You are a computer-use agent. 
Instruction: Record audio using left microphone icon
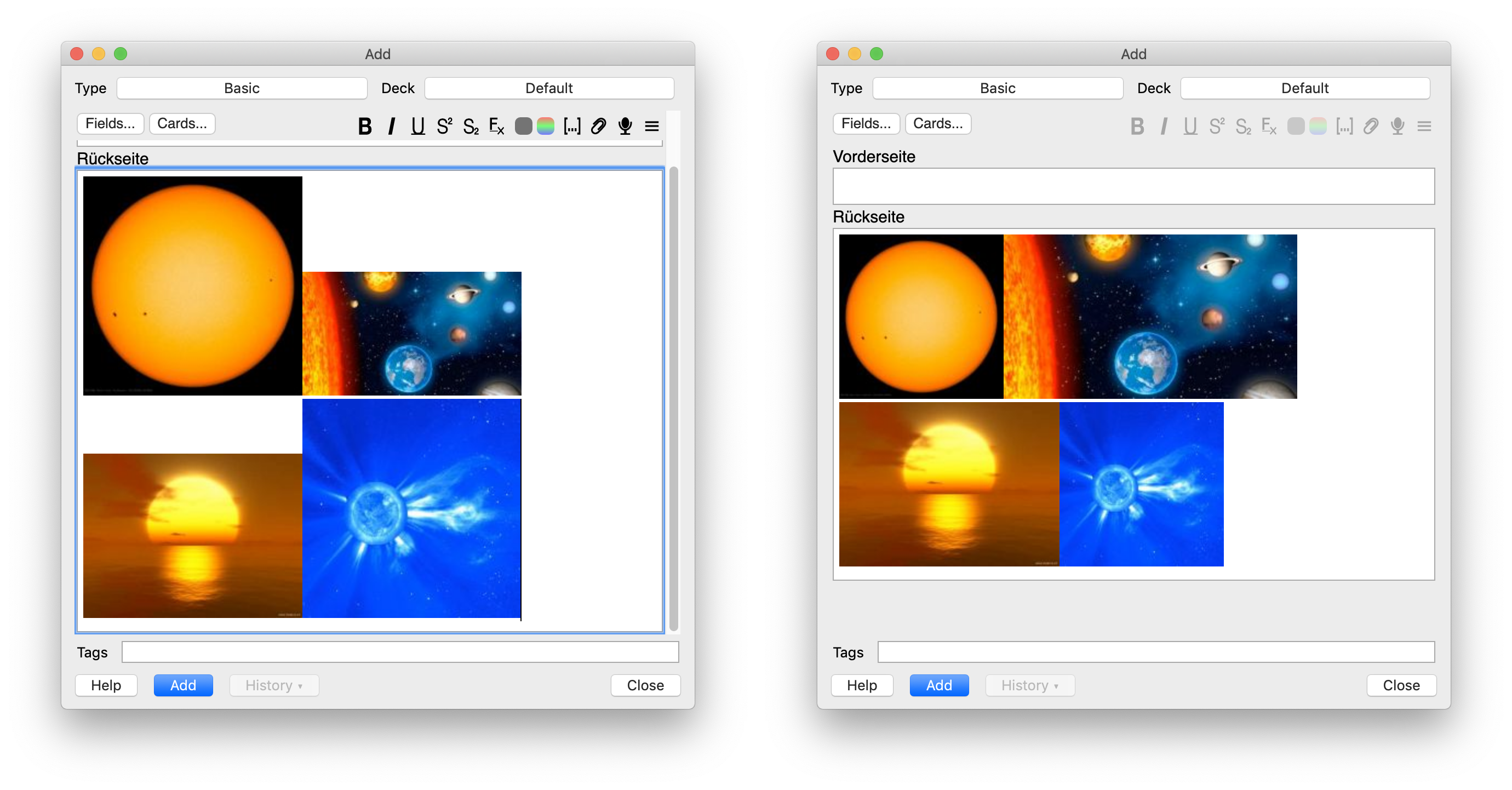point(625,126)
